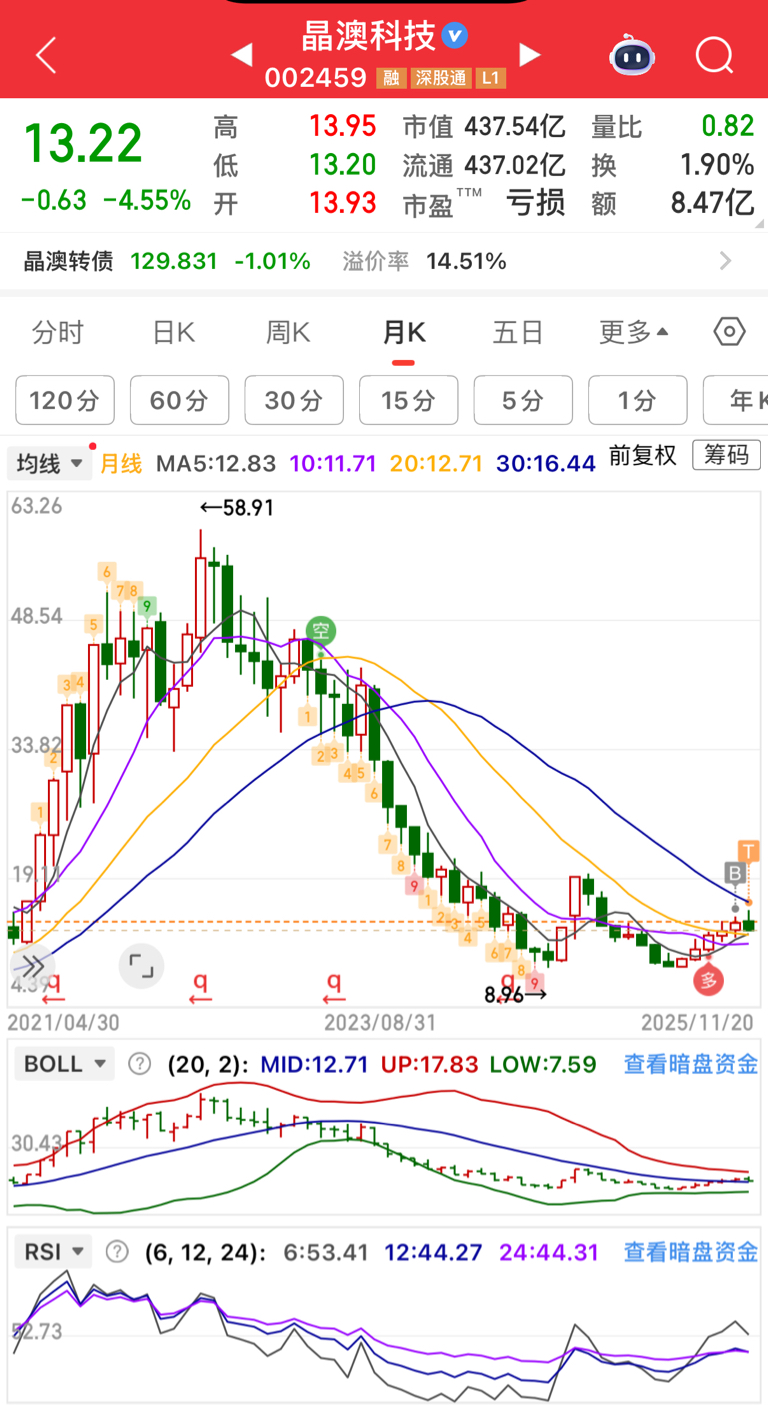Switch to 周K tab

point(288,332)
